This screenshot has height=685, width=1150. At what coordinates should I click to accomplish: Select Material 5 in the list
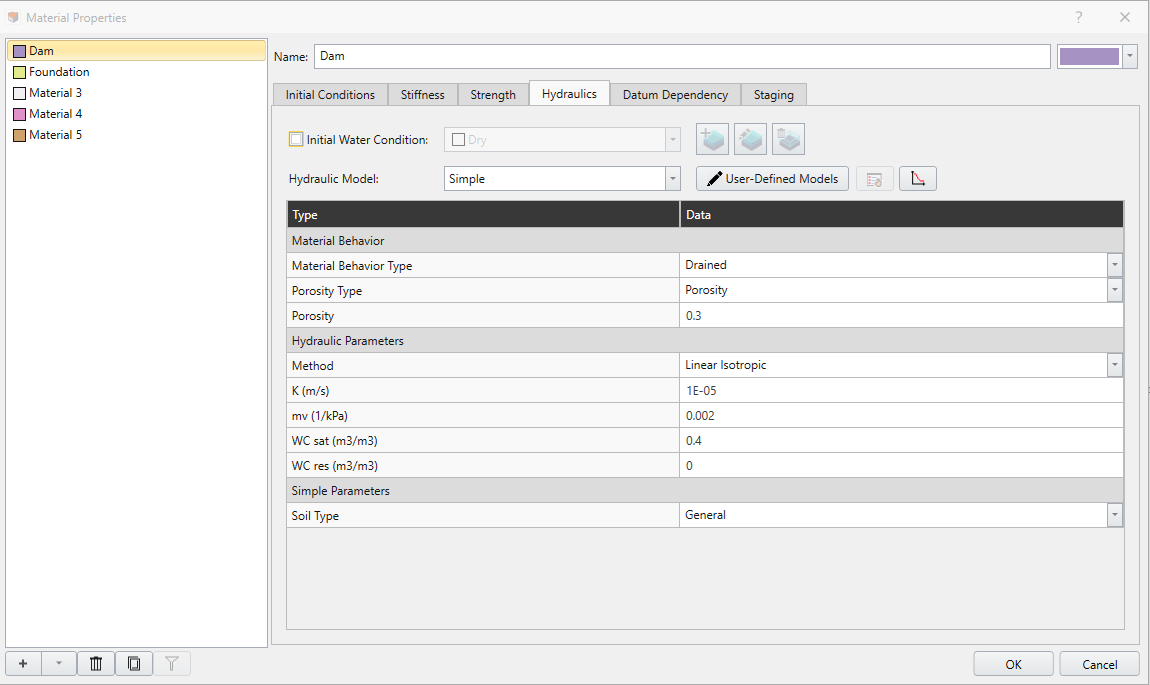click(136, 135)
